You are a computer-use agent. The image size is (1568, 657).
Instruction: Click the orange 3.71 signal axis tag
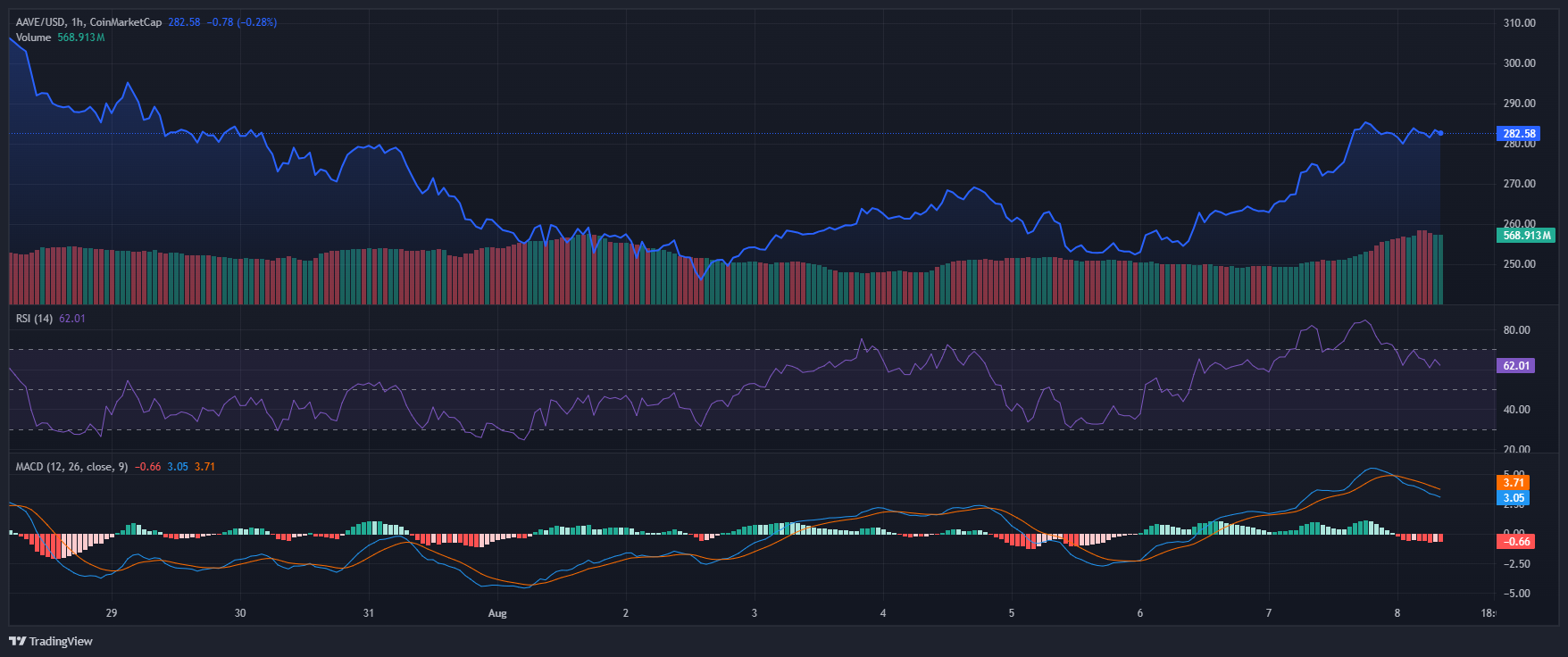click(1514, 483)
